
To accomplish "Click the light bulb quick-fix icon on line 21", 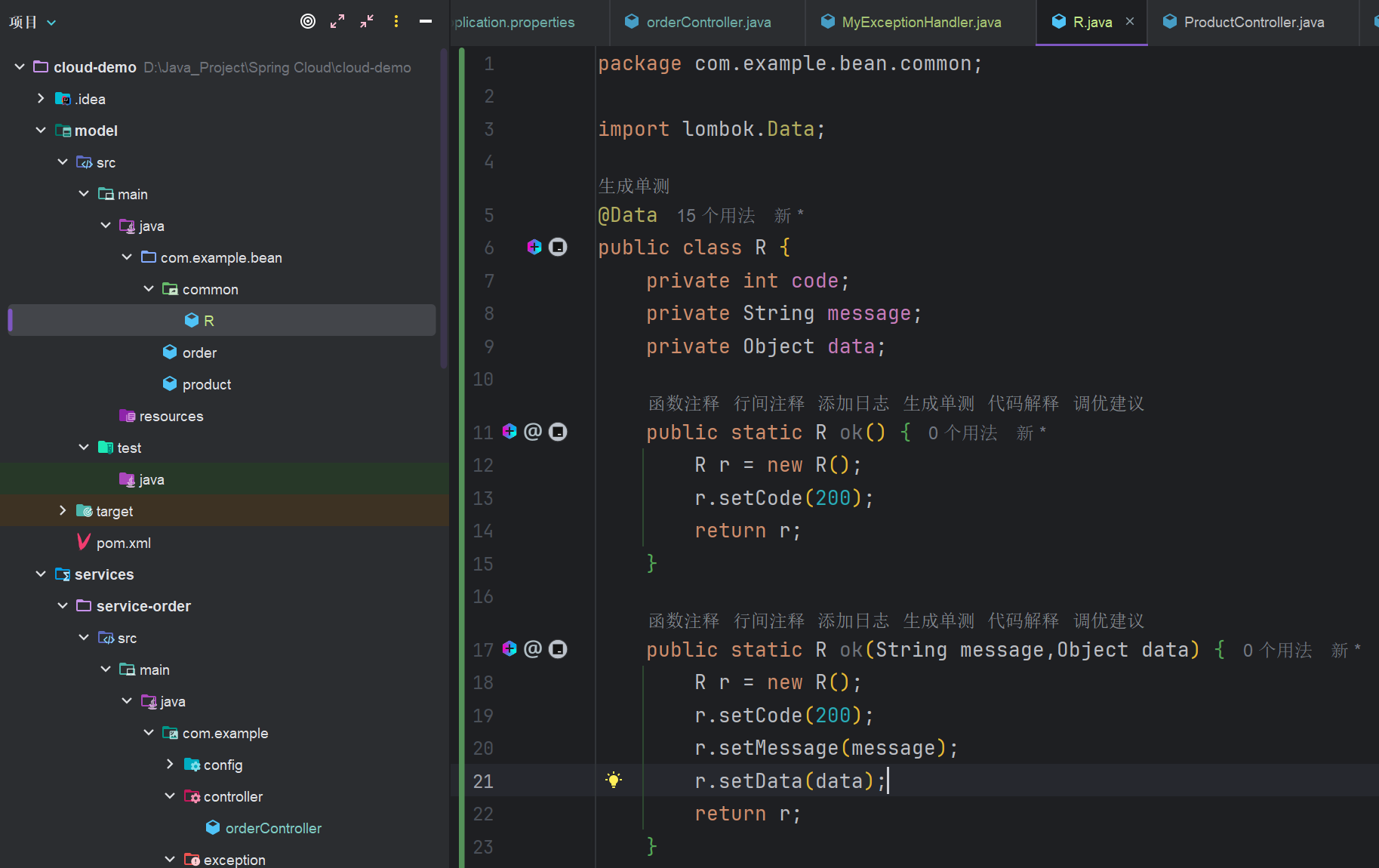I will tap(614, 780).
